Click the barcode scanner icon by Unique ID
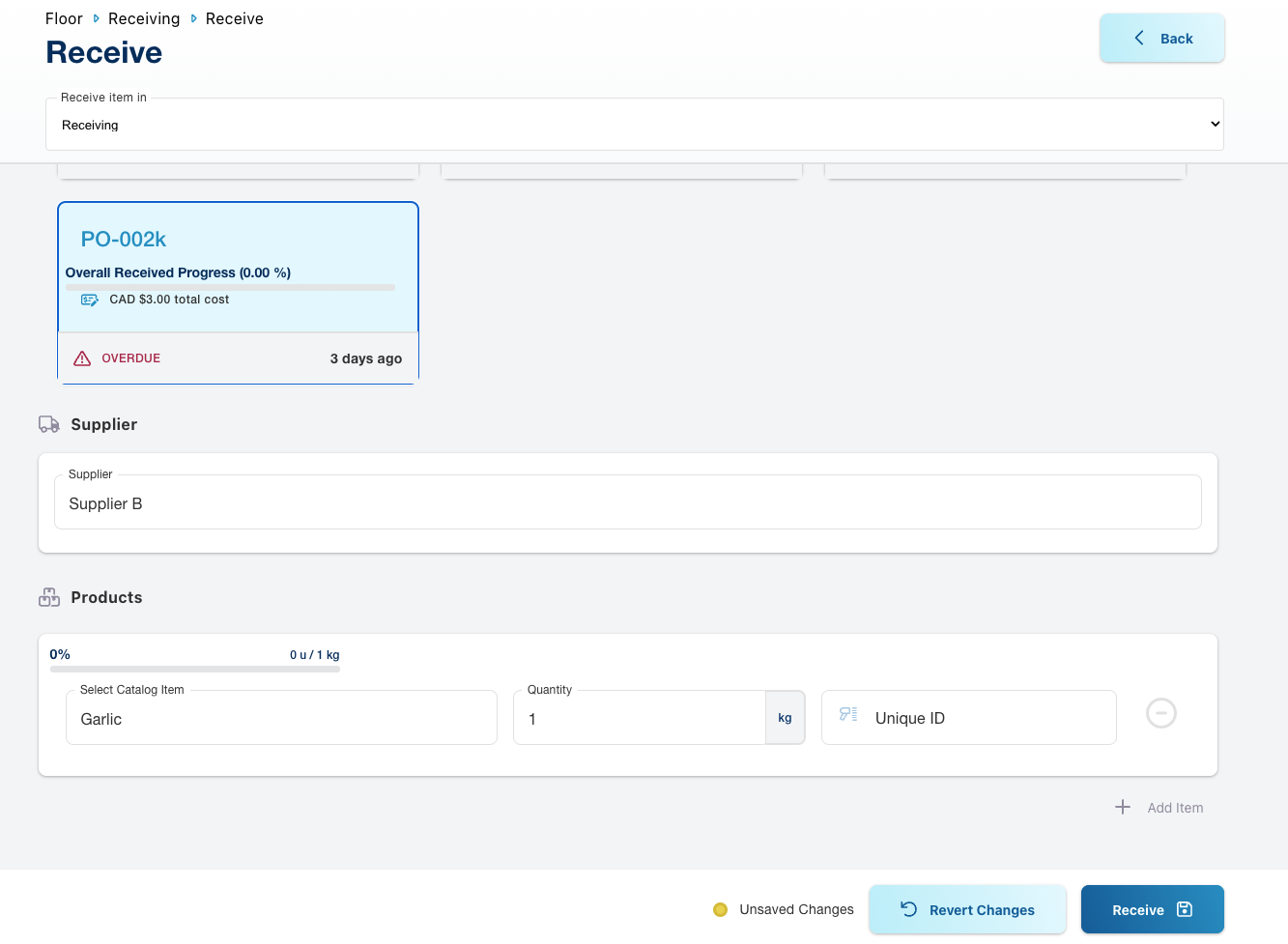Viewport: 1288px width, 944px height. (848, 714)
